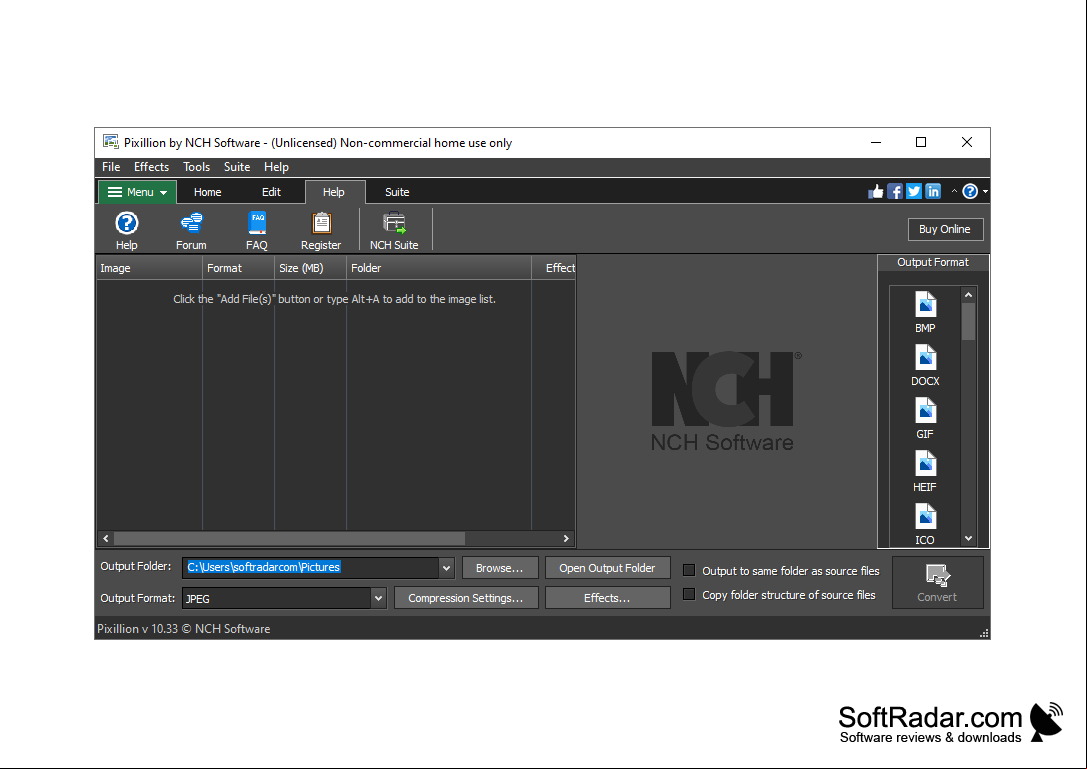Click the image list scroll left arrow
This screenshot has width=1087, height=769.
(106, 538)
